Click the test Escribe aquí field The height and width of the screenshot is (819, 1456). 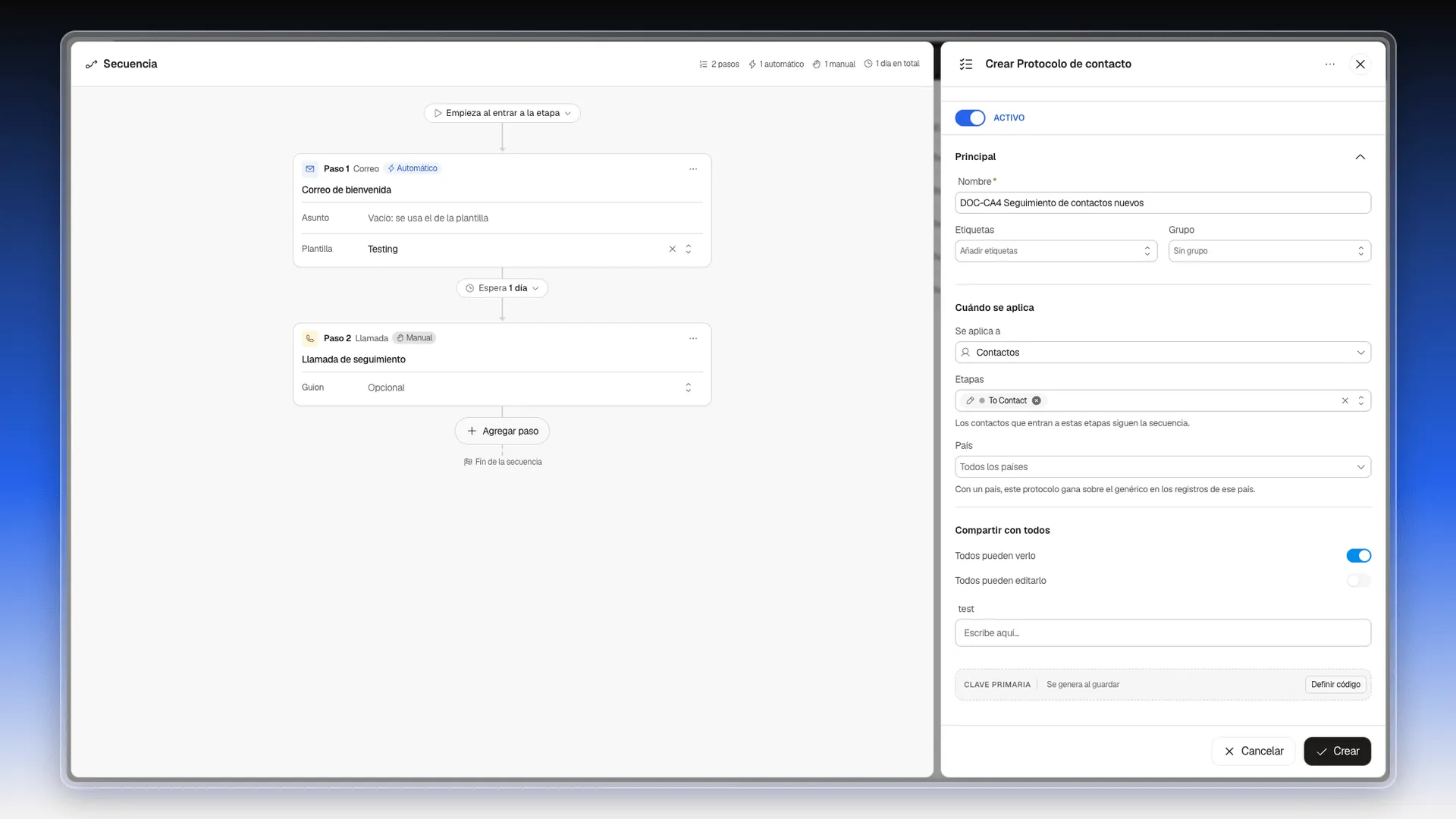pos(1163,633)
